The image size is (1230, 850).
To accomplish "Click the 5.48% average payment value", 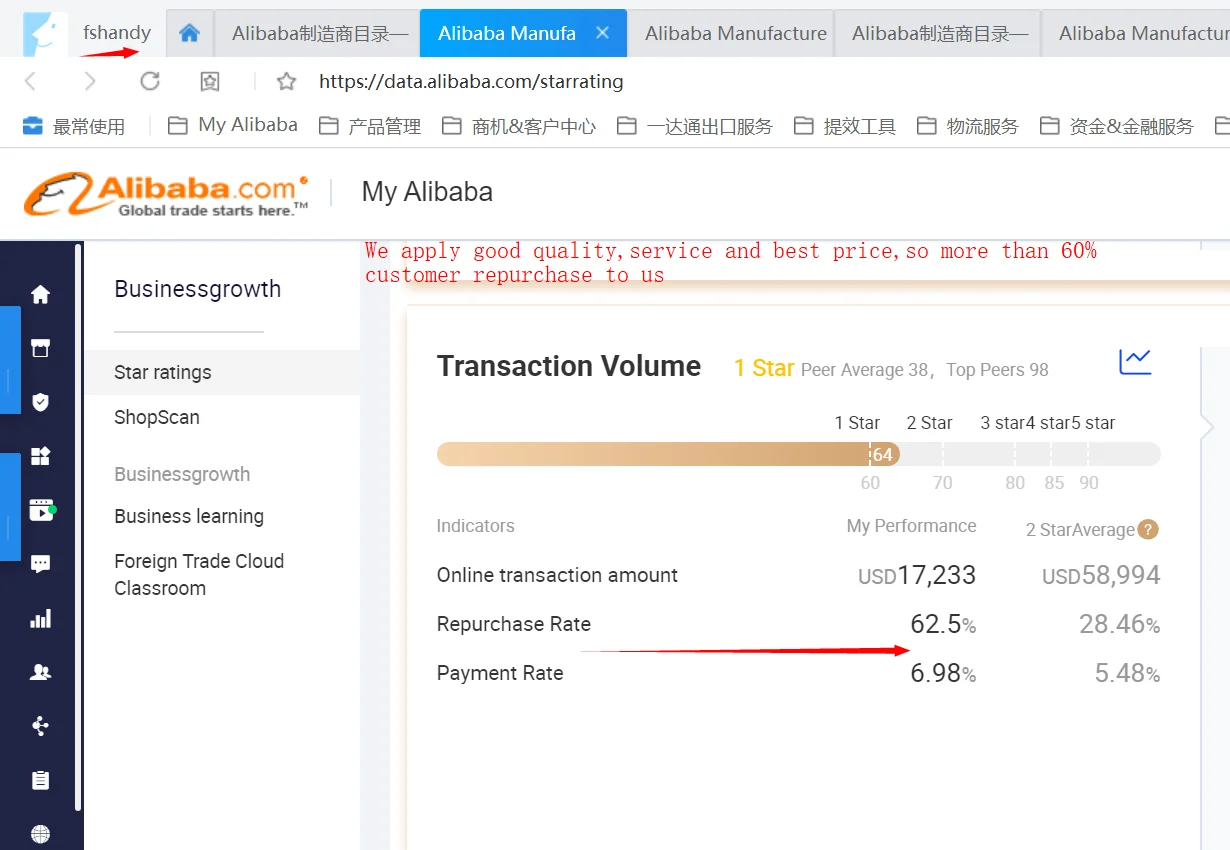I will [x=1127, y=674].
